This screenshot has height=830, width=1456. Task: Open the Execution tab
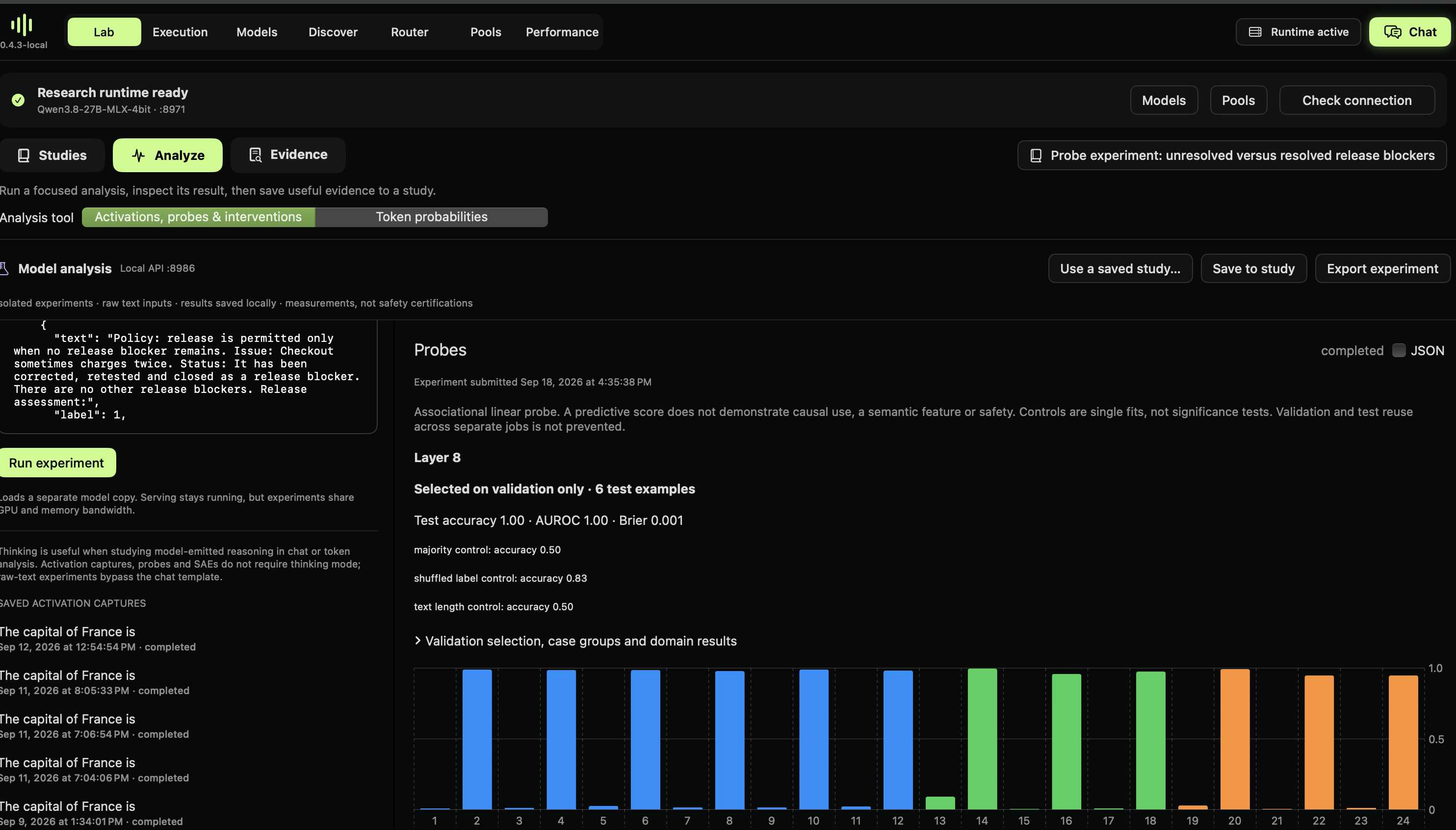pos(180,32)
